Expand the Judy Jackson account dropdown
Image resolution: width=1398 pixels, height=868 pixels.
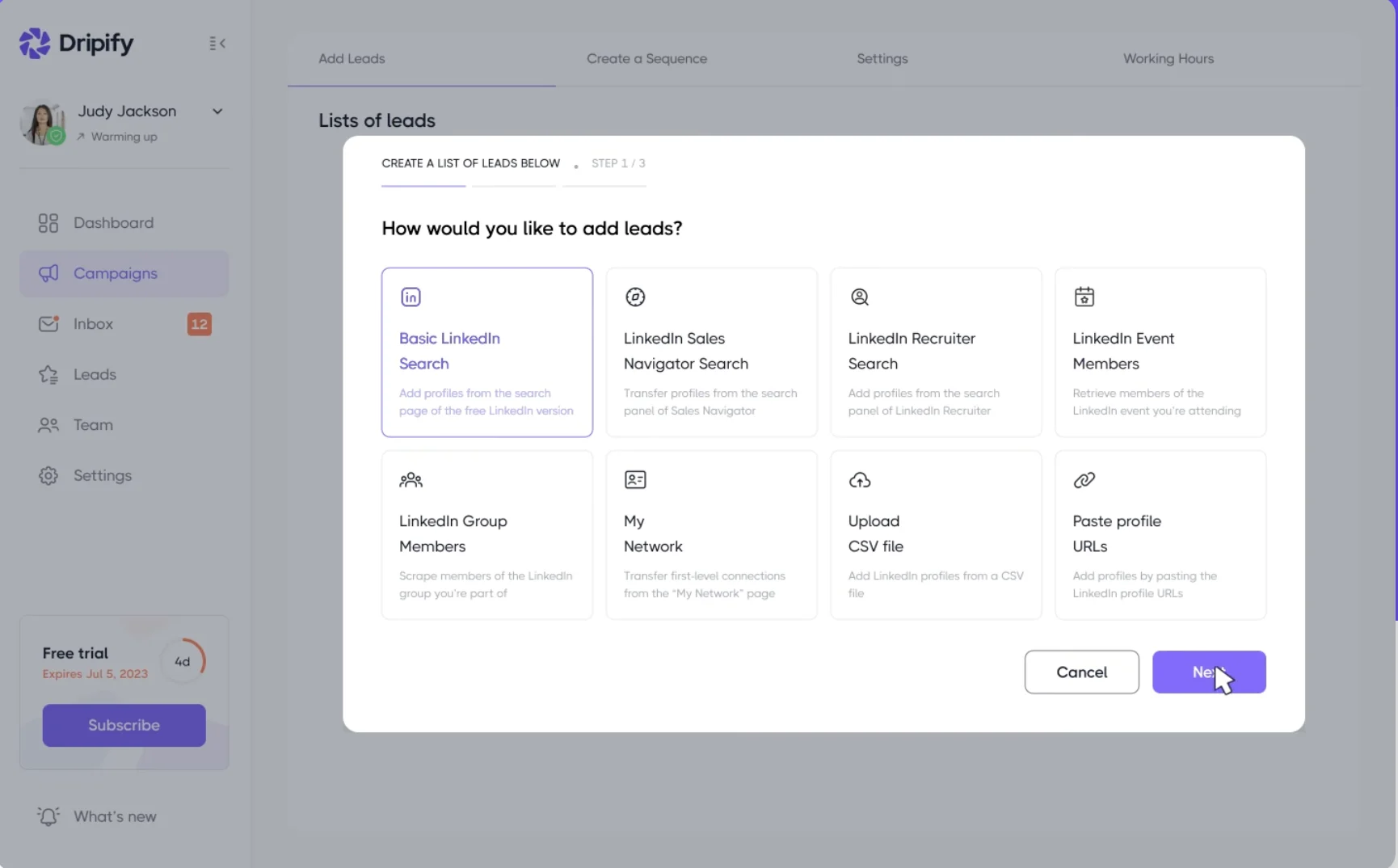point(217,112)
